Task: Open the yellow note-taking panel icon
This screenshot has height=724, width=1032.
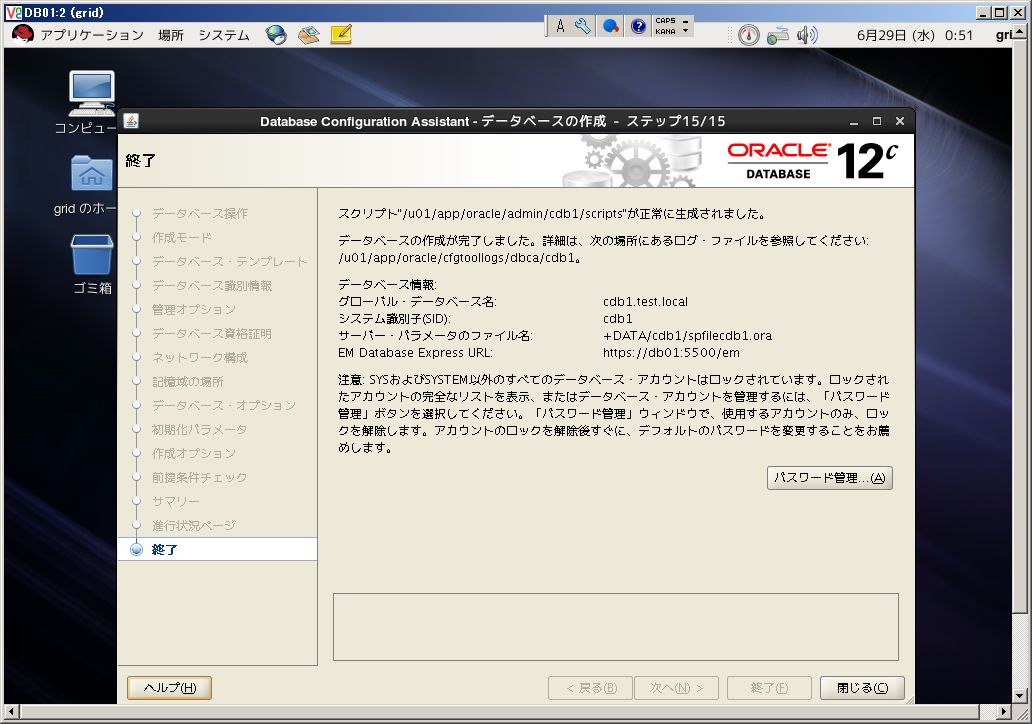Action: coord(341,34)
